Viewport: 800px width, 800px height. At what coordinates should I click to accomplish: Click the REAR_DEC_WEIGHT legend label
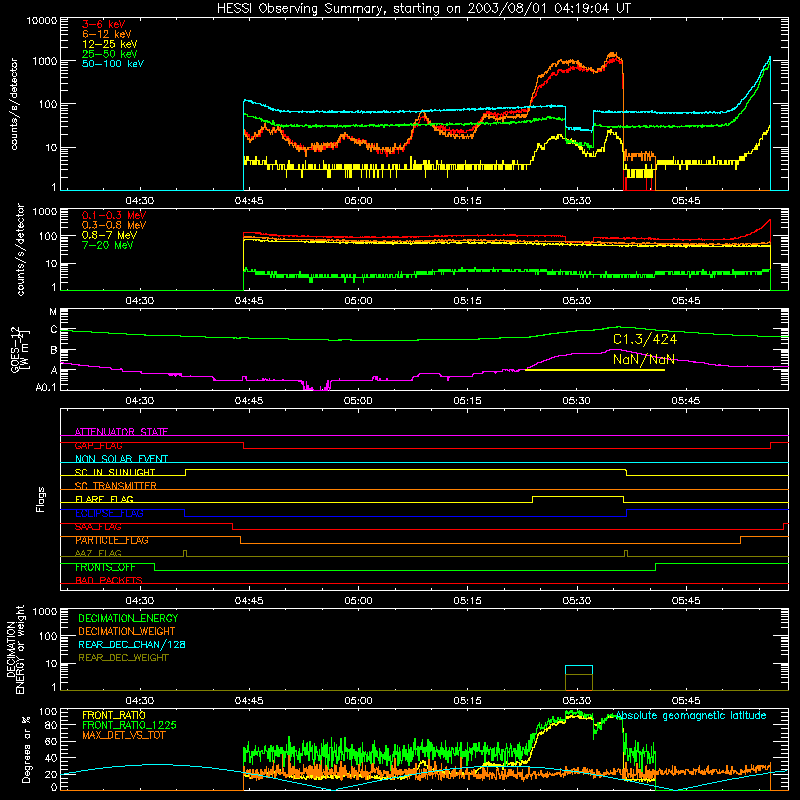(123, 658)
